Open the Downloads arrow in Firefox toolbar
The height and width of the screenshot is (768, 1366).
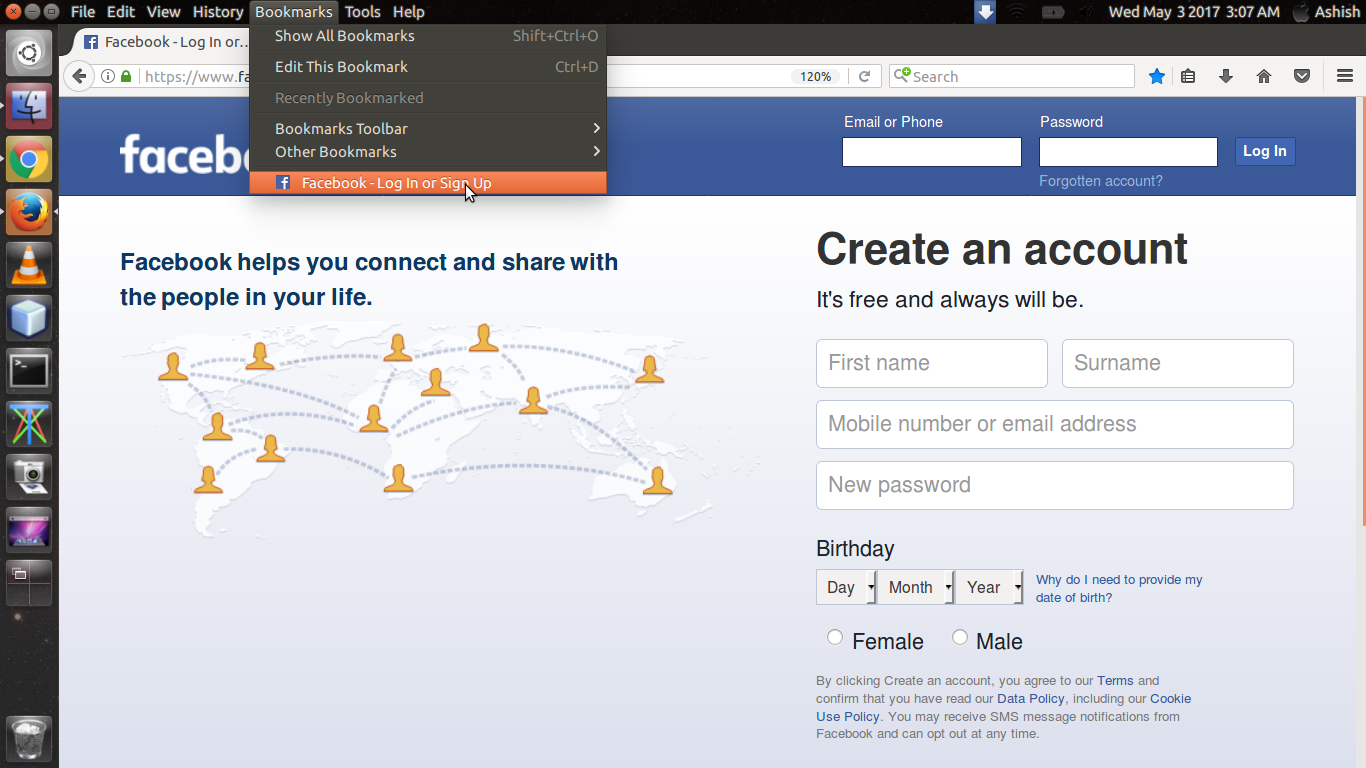coord(1226,76)
